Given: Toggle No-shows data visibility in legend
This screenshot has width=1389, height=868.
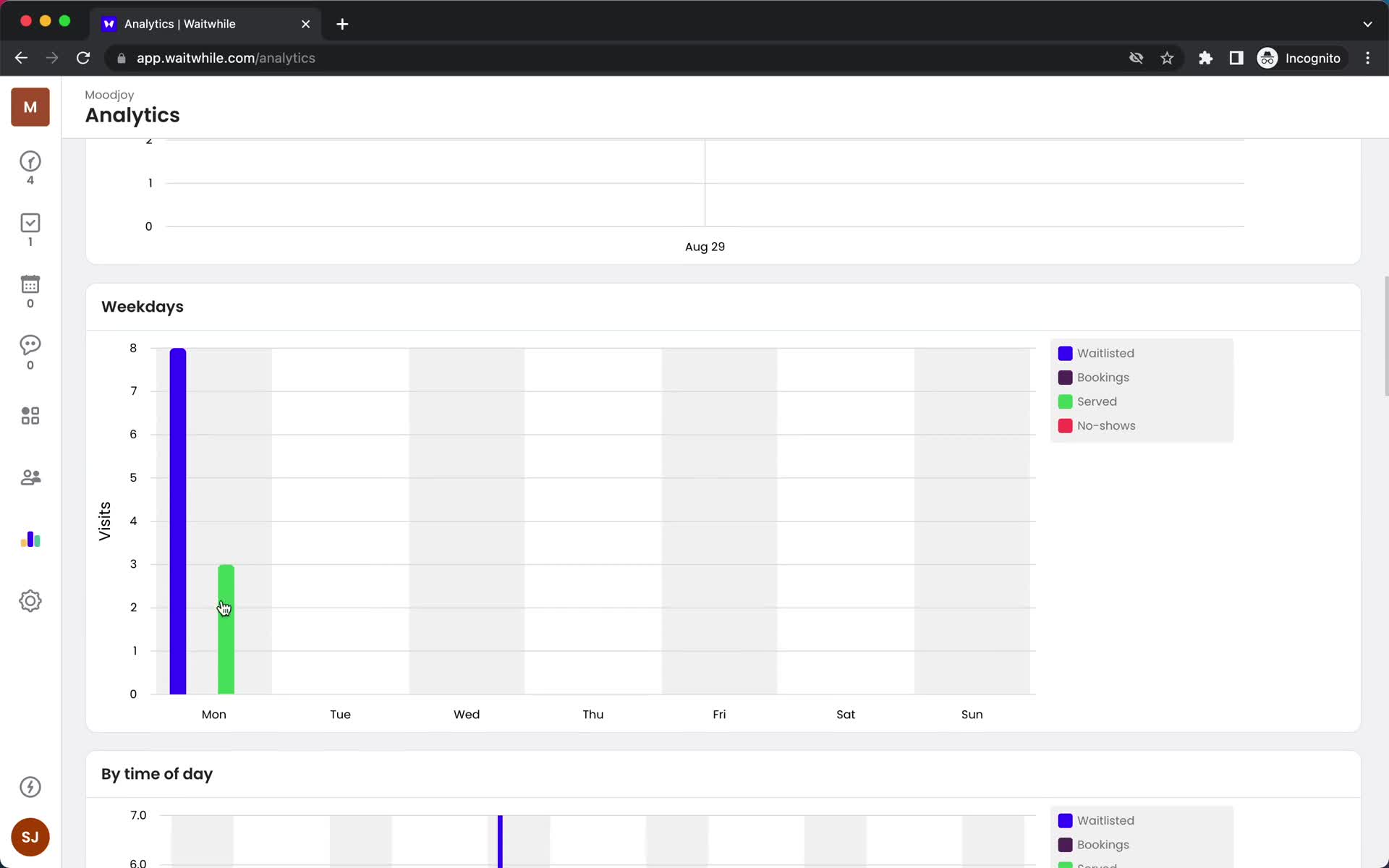Looking at the screenshot, I should (x=1106, y=425).
